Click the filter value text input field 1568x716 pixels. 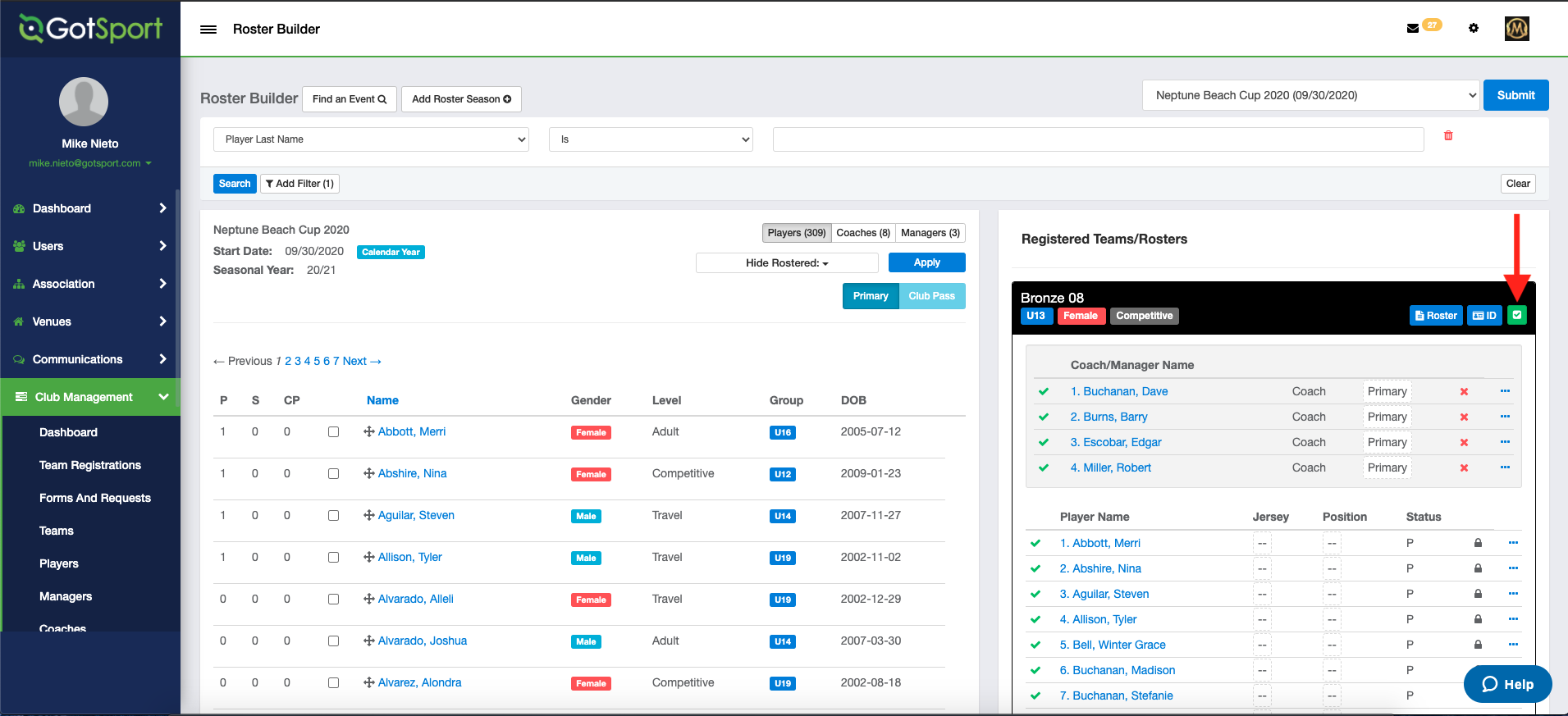tap(1098, 139)
